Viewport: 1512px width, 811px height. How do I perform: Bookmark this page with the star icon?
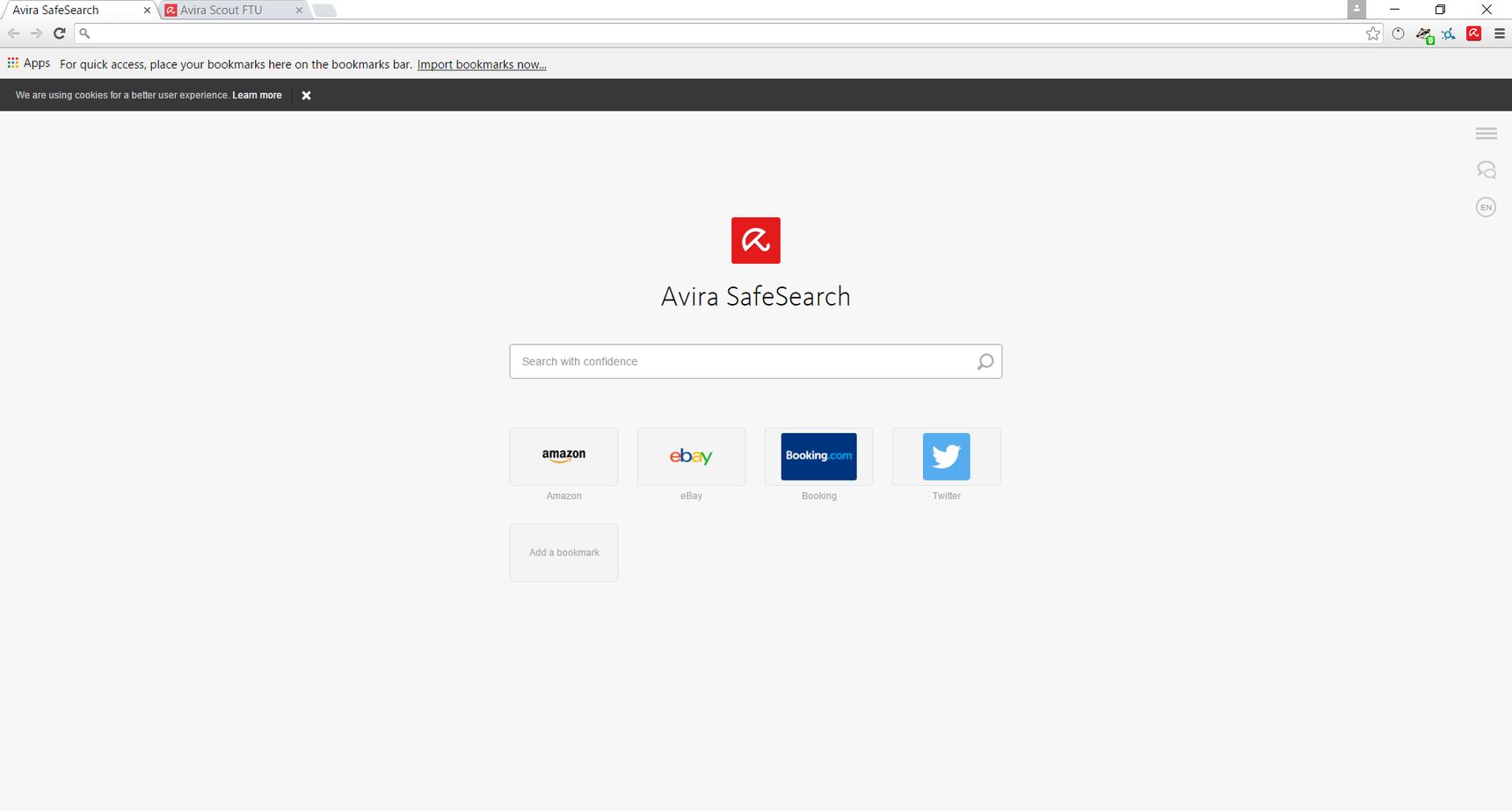point(1373,33)
